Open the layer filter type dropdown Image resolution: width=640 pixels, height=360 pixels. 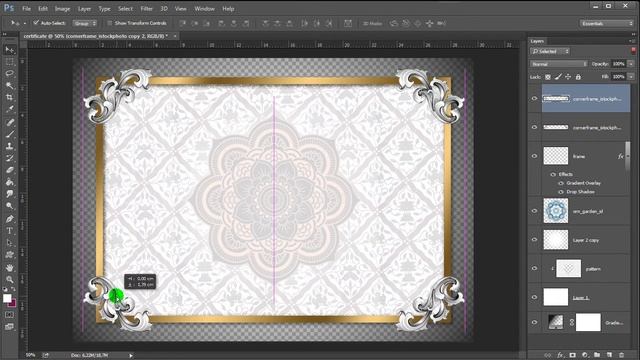click(550, 51)
